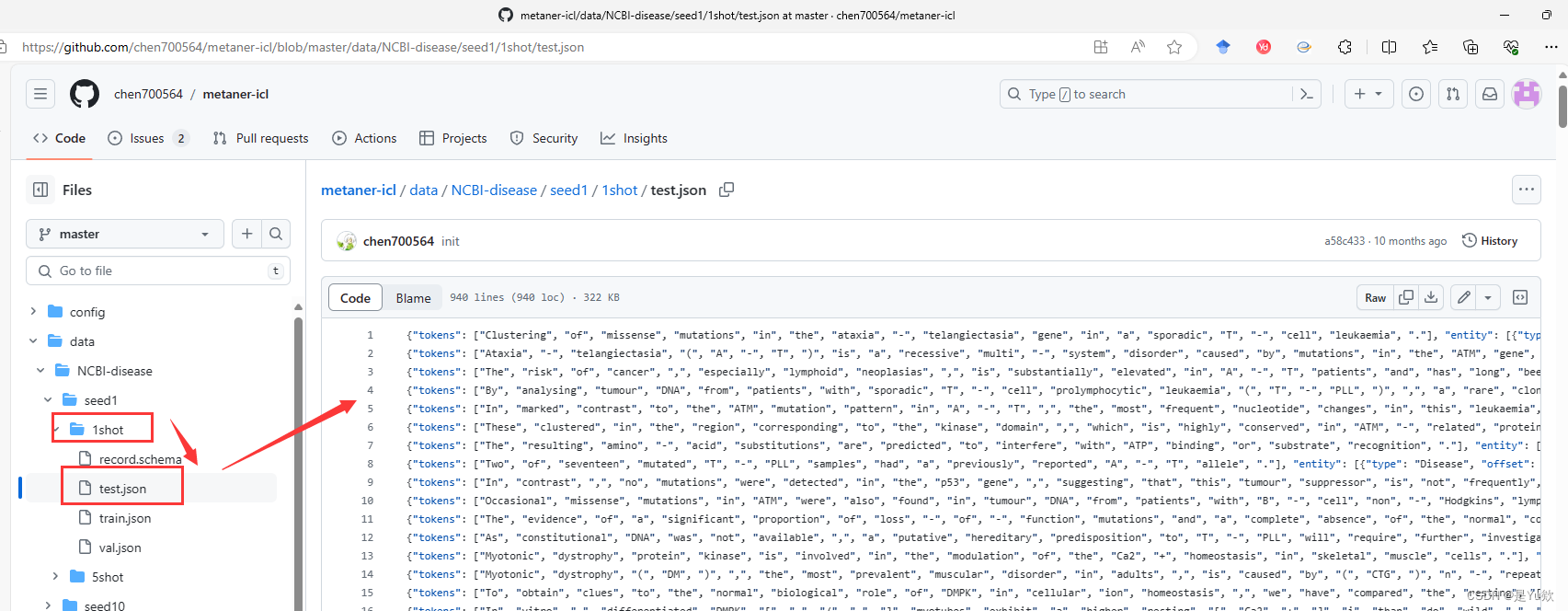Go to GitHub homepage via Octocat logo
Viewport: 1568px width, 611px height.
[x=85, y=94]
